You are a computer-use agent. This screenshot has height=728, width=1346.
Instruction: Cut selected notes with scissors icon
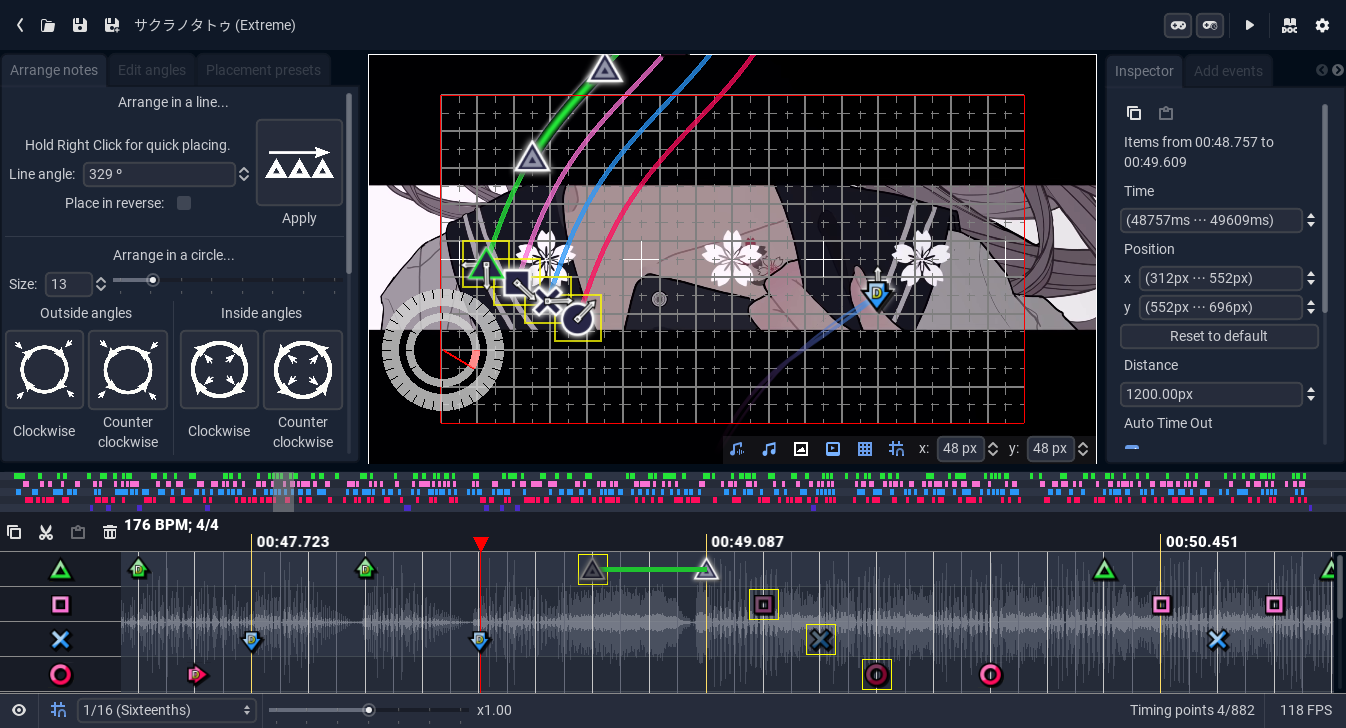coord(46,532)
